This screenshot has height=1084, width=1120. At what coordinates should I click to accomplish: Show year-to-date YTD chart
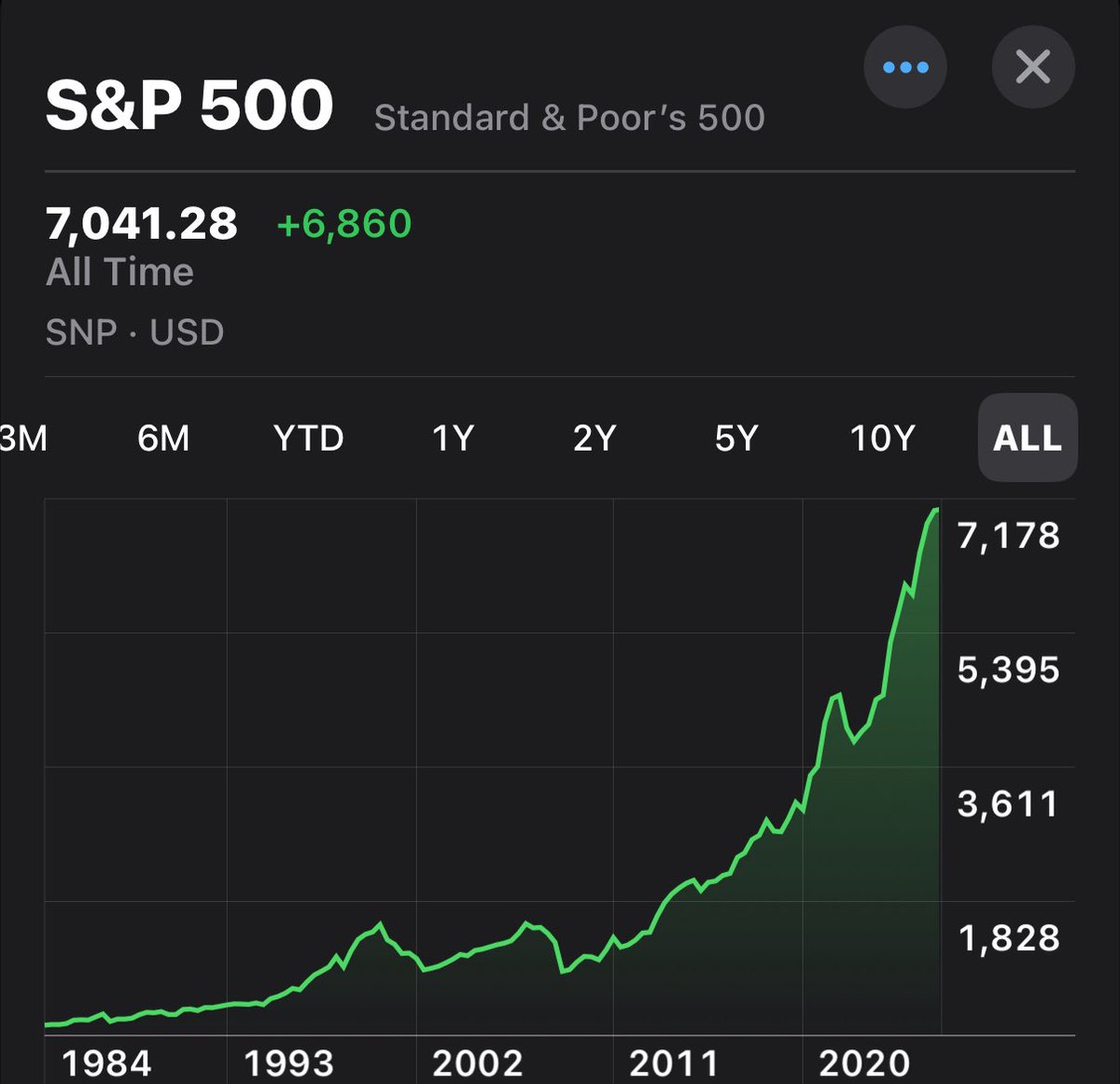[308, 438]
